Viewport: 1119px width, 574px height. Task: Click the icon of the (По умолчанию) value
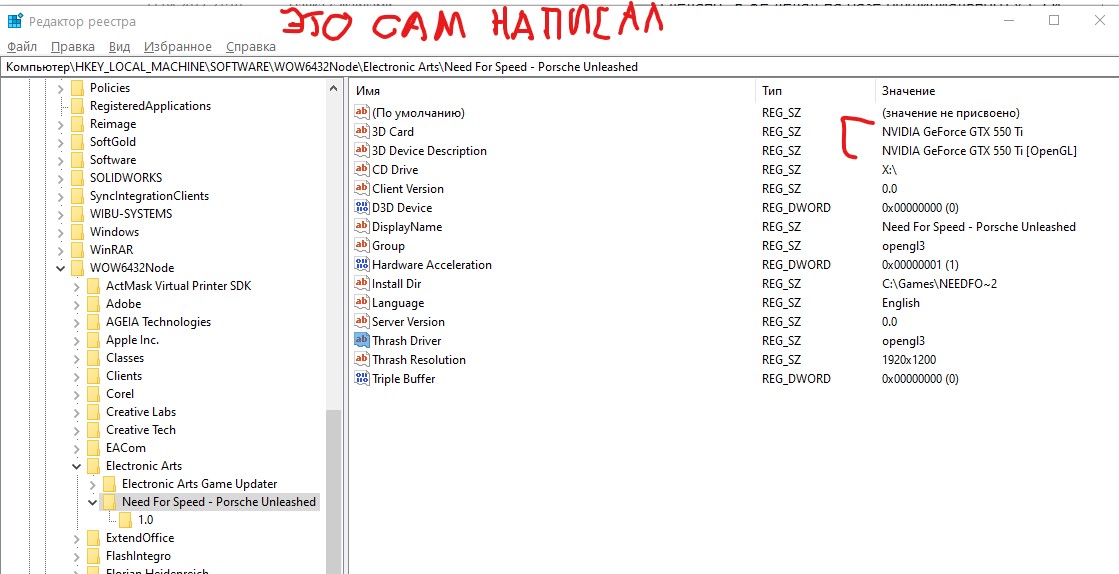(x=362, y=113)
